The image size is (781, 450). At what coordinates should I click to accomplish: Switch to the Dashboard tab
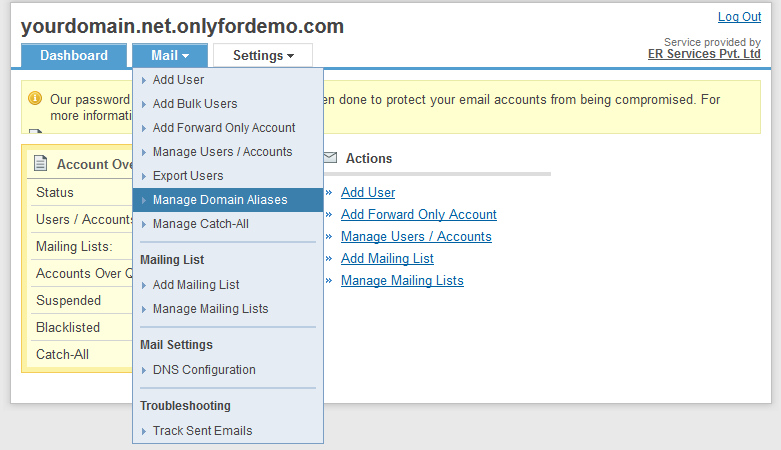(74, 56)
